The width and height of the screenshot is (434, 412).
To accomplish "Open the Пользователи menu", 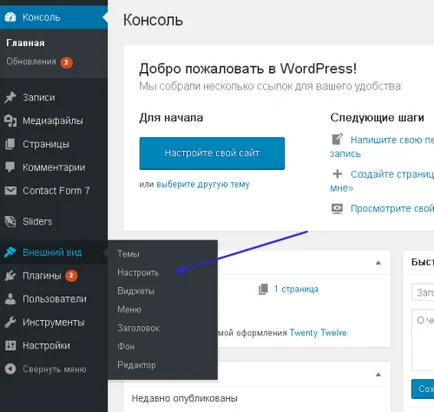I will click(x=54, y=299).
